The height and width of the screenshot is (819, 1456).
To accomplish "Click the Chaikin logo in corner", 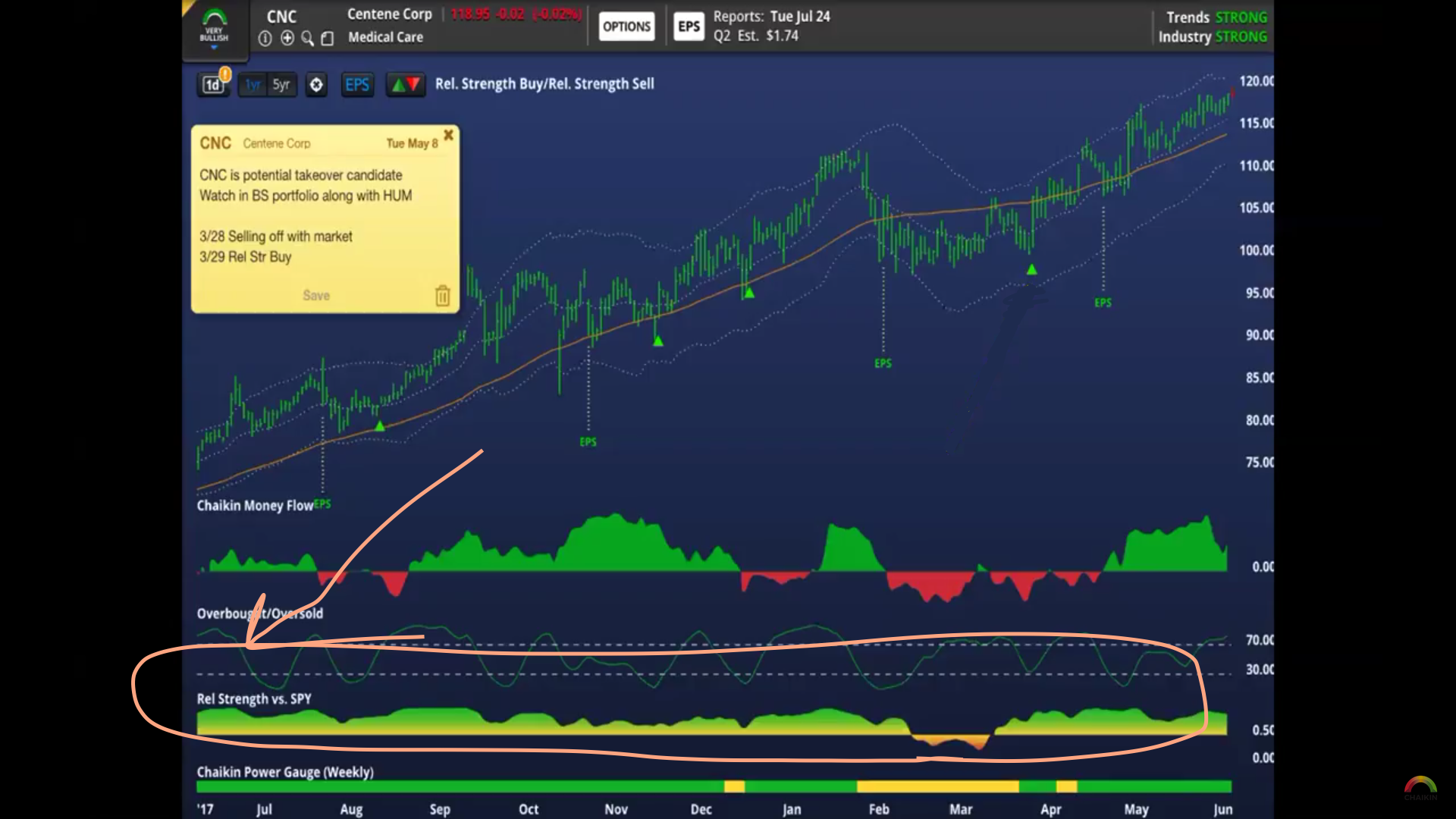I will [x=1420, y=788].
